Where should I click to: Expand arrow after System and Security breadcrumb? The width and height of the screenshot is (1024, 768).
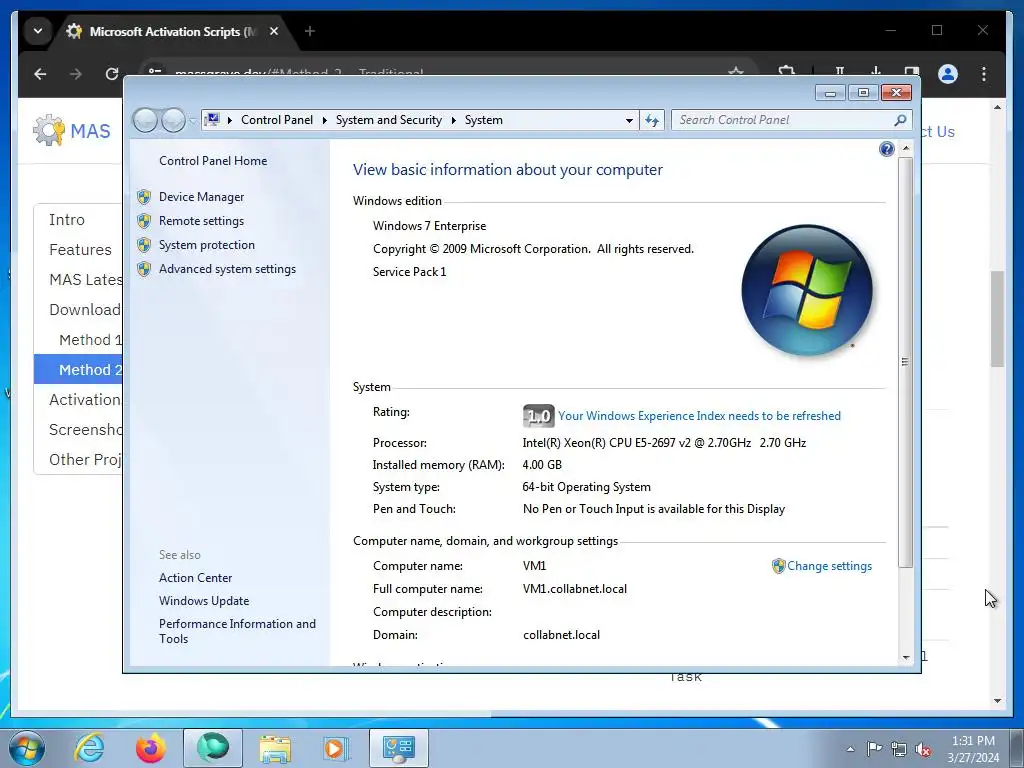pyautogui.click(x=453, y=120)
